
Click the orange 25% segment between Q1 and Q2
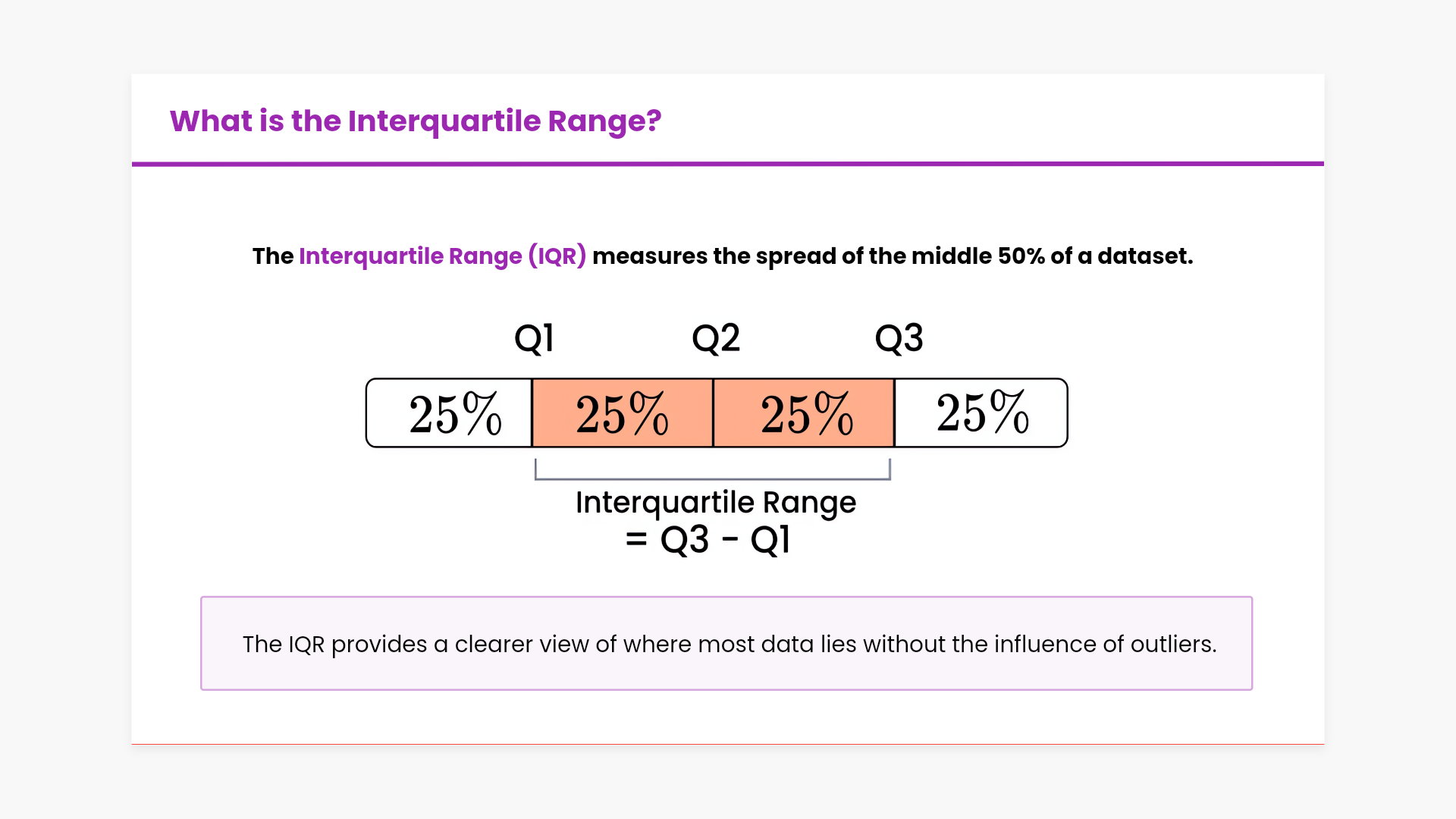click(622, 413)
